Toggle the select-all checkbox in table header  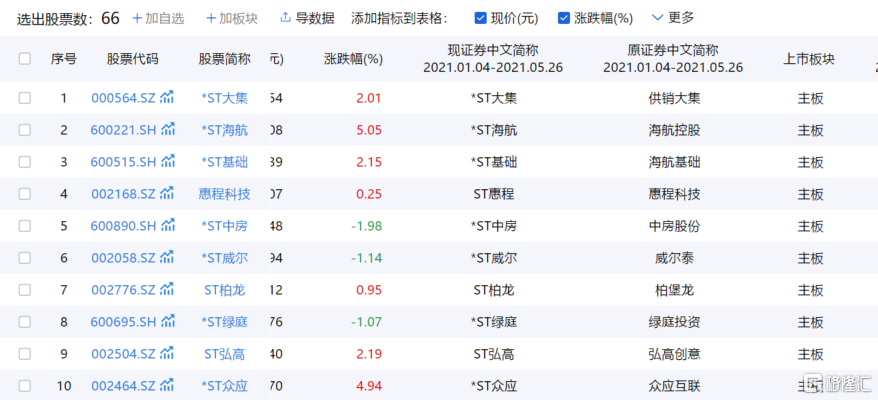coord(25,58)
